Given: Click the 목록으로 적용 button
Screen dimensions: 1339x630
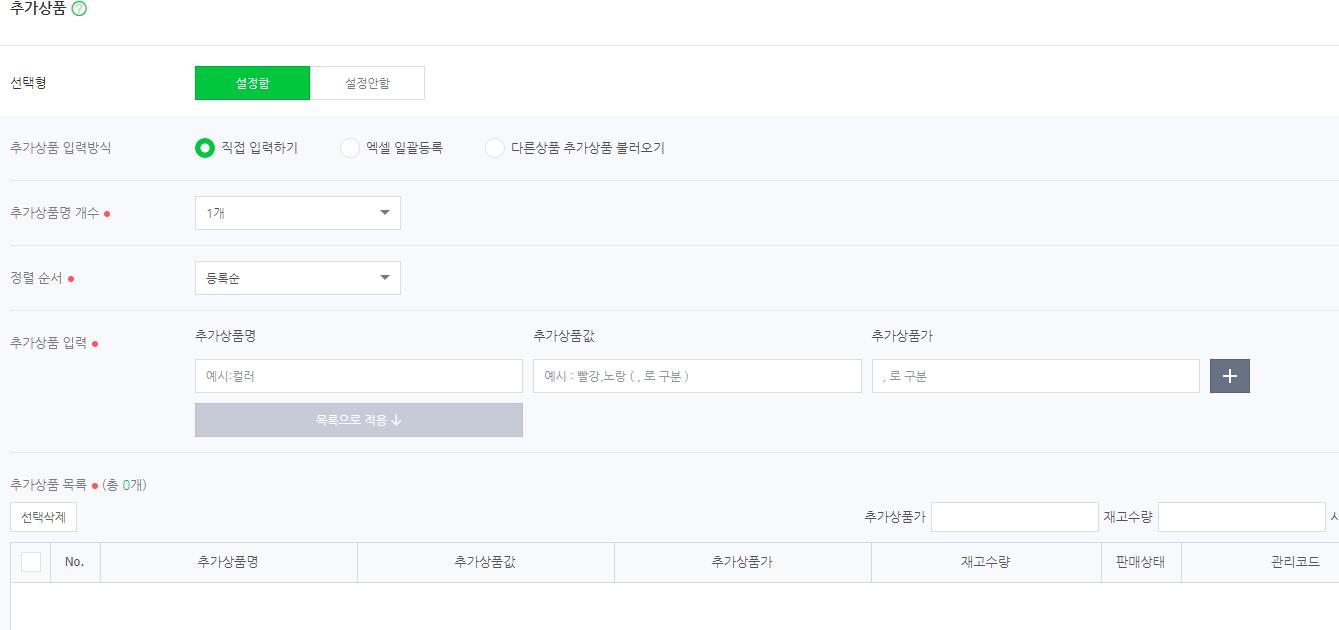Looking at the screenshot, I should coord(359,420).
